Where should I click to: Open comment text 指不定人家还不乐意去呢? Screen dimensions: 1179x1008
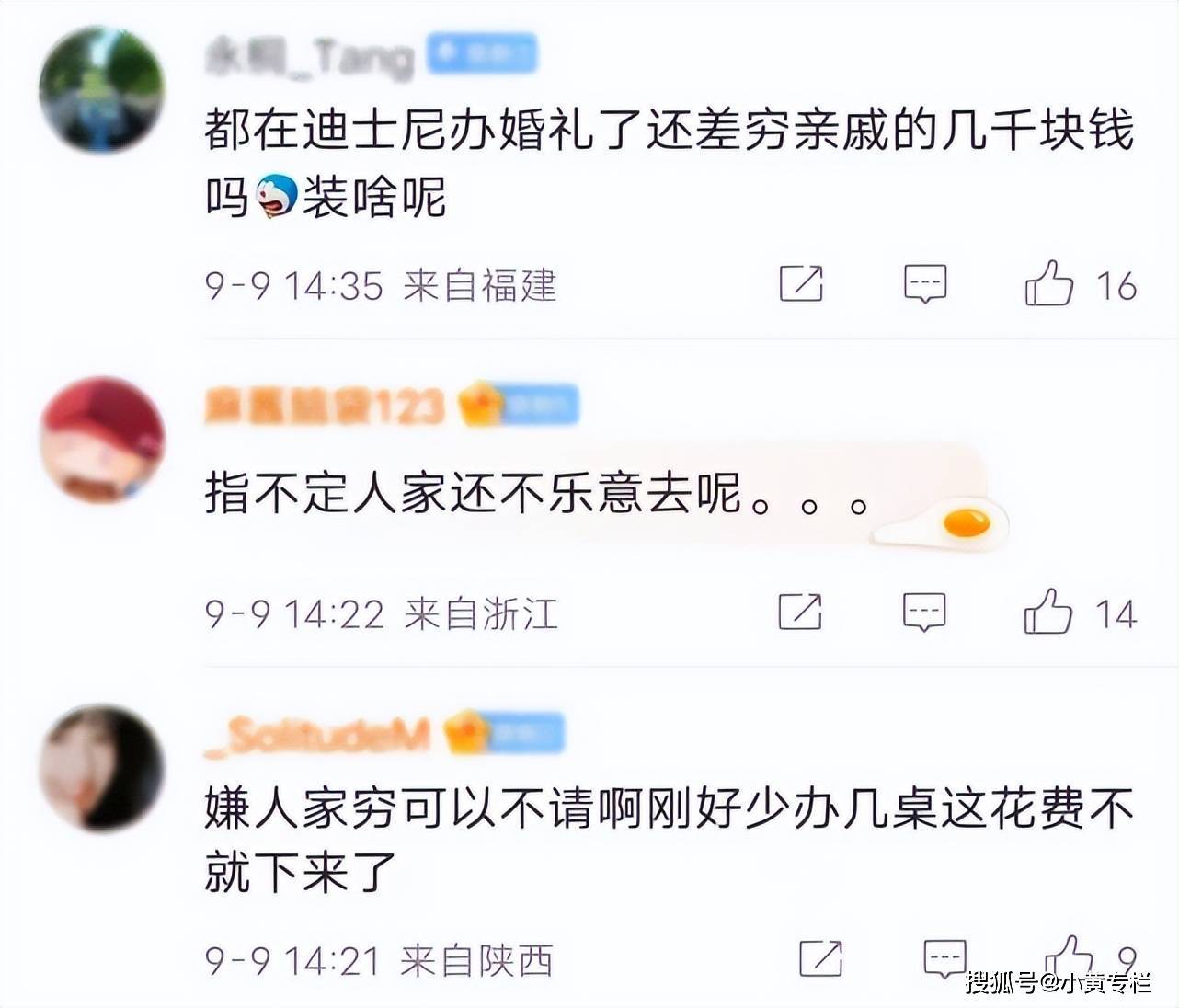point(473,493)
